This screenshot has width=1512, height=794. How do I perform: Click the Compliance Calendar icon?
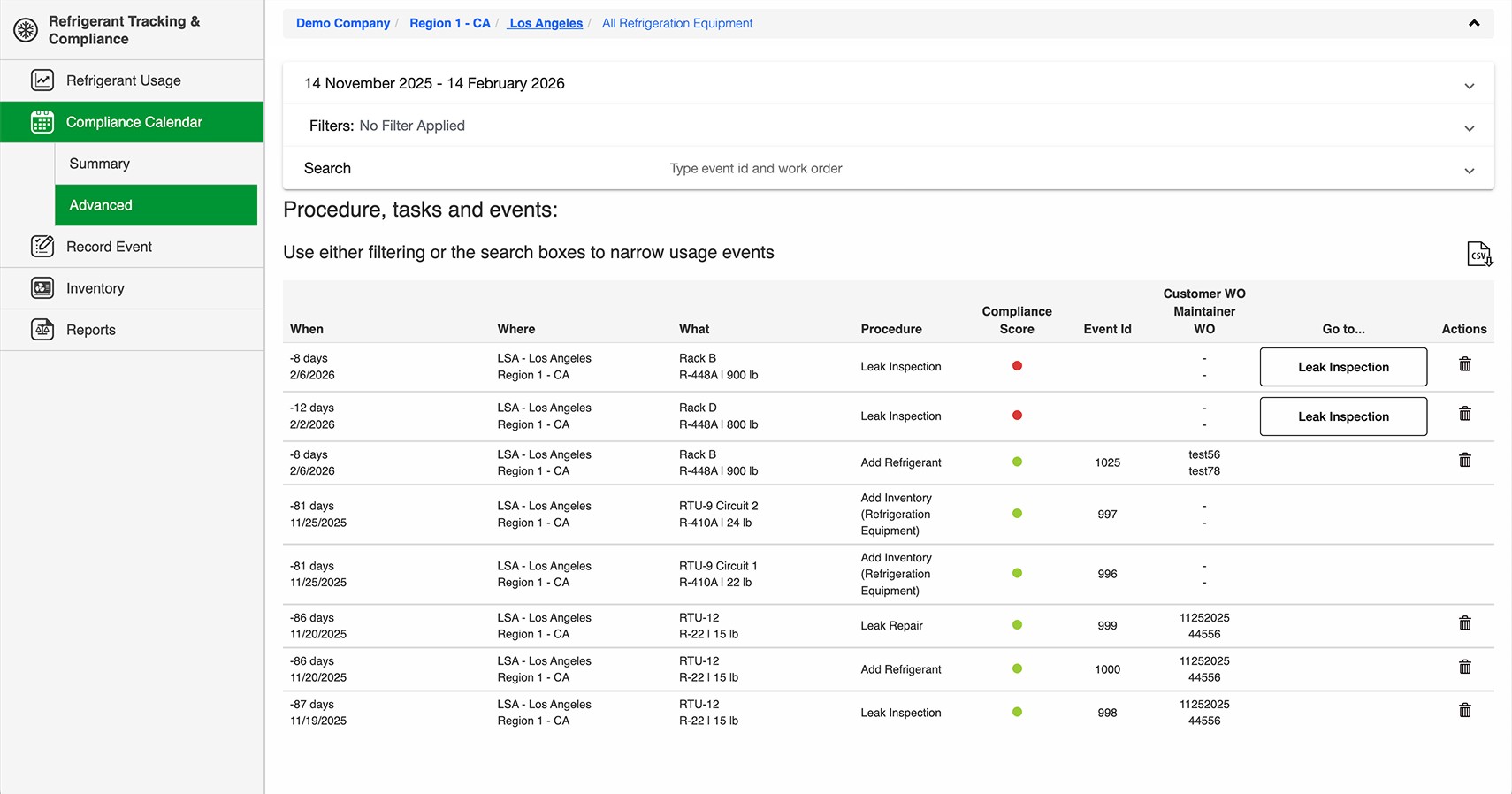[x=42, y=122]
